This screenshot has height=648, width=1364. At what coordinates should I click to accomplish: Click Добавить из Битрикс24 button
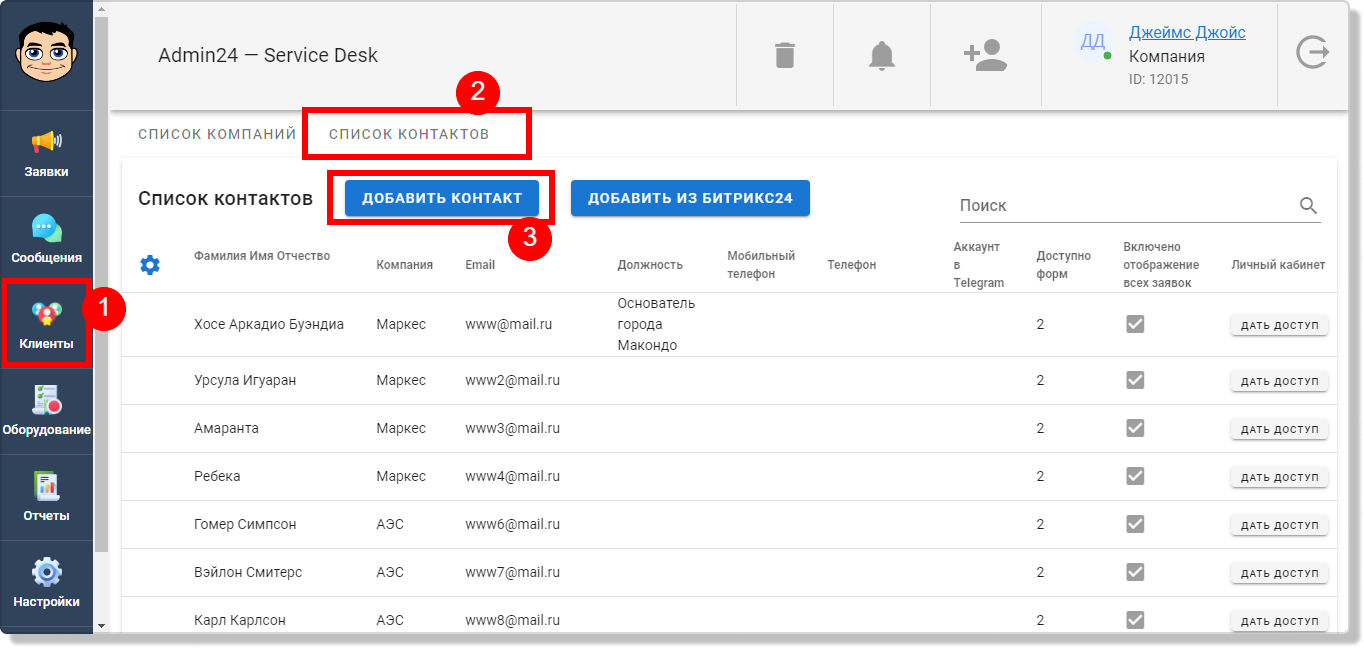coord(690,198)
